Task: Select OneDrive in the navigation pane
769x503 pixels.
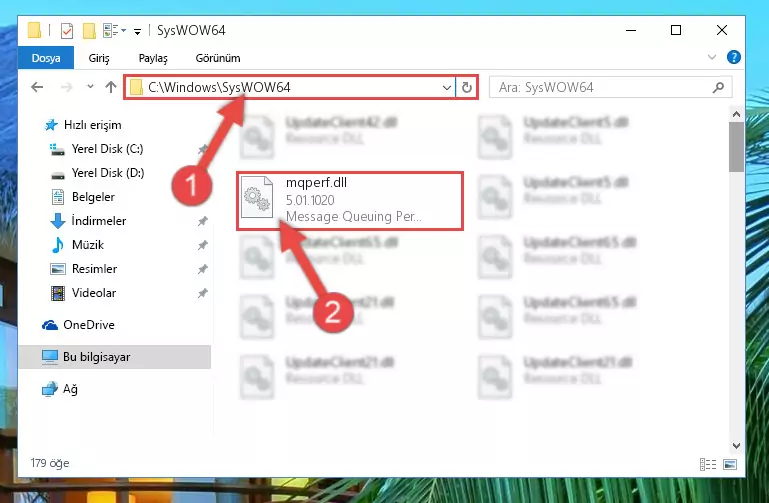Action: pyautogui.click(x=88, y=325)
